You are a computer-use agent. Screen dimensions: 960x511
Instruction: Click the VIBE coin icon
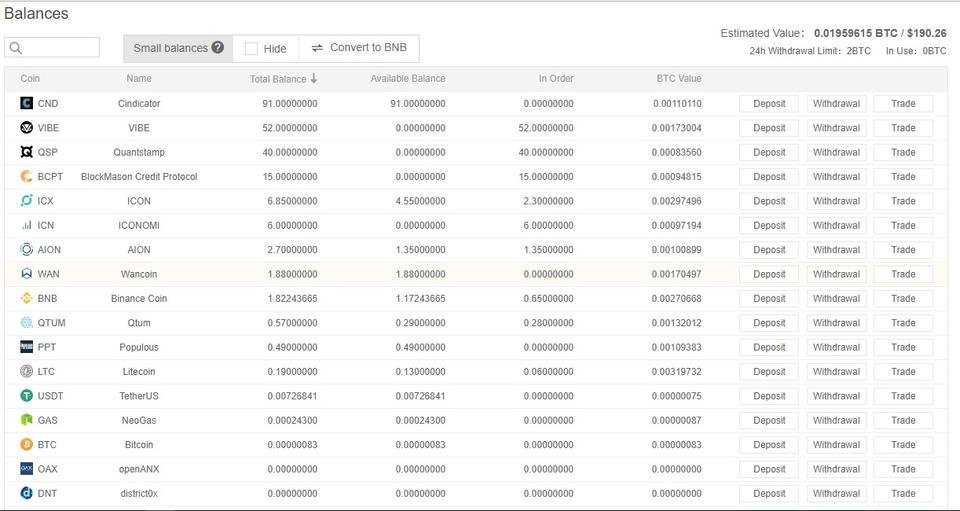[x=26, y=128]
